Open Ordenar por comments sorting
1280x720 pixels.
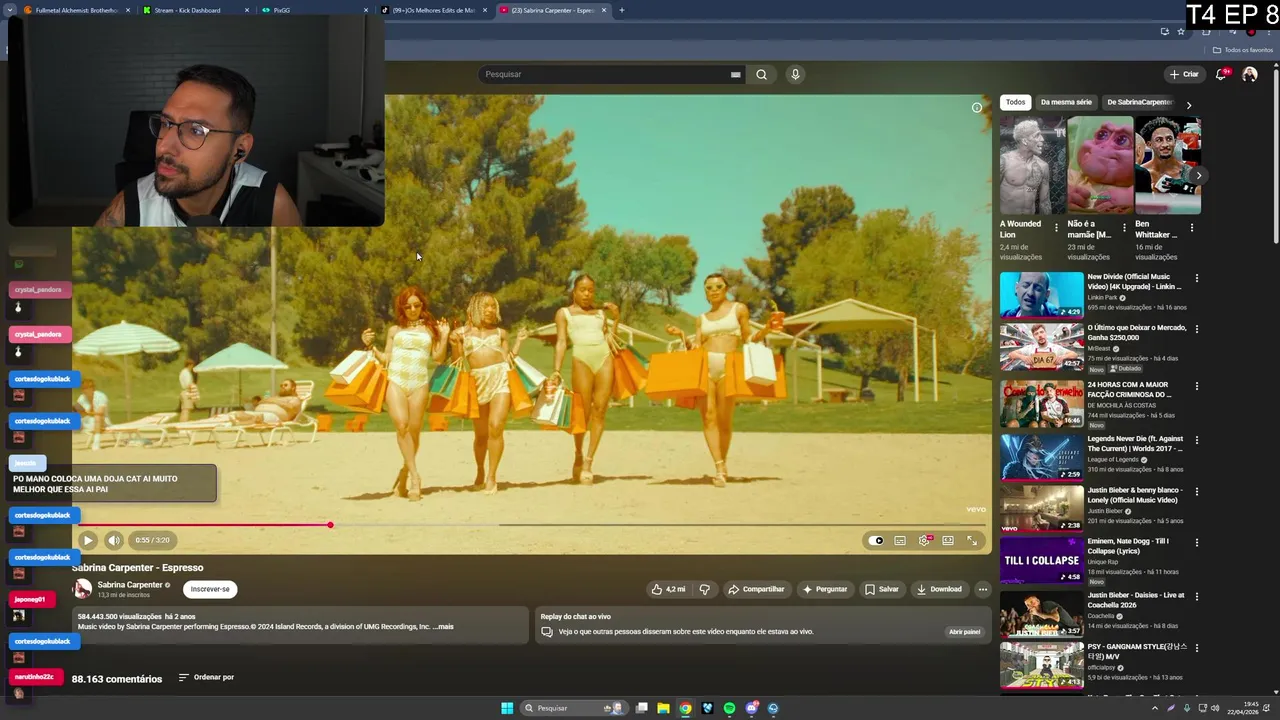206,677
